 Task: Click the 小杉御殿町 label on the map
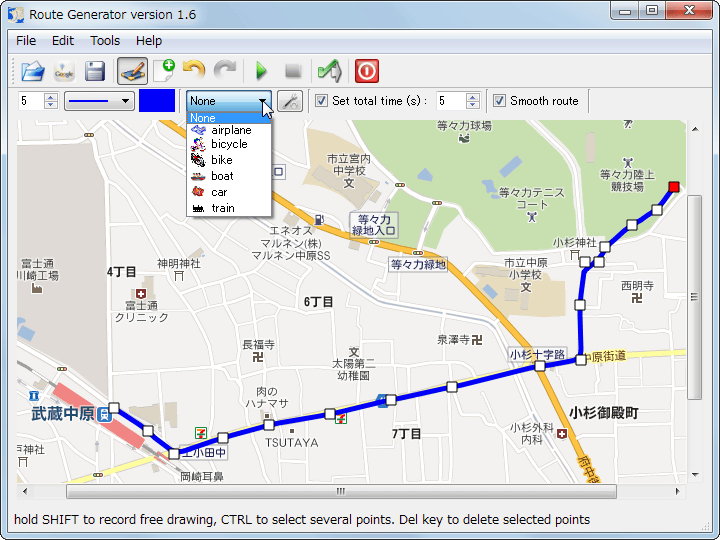604,413
